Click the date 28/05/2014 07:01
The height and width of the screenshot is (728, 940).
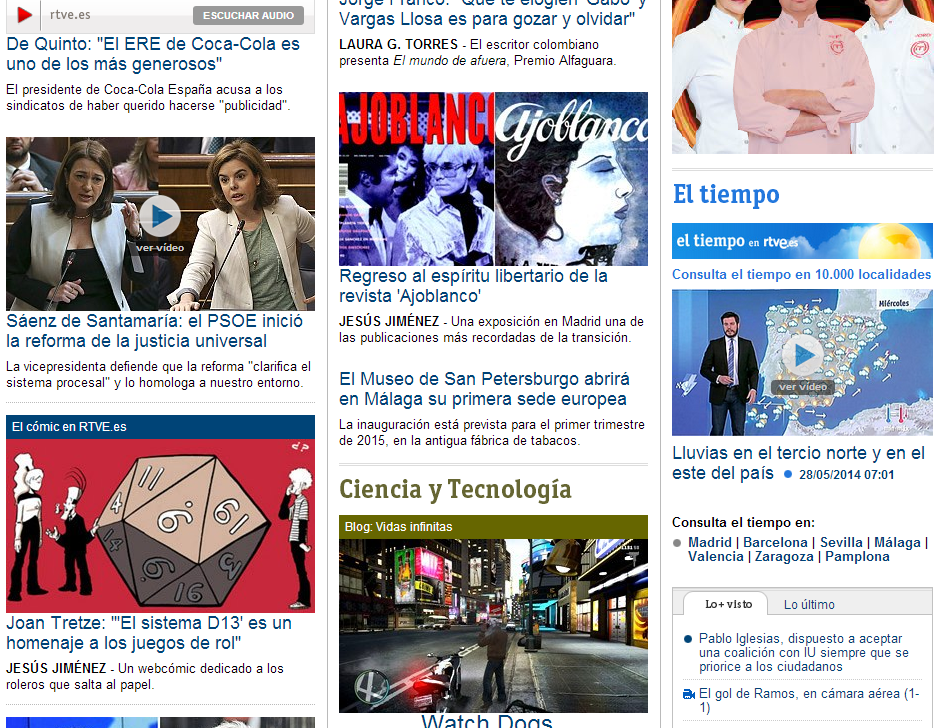tap(846, 474)
